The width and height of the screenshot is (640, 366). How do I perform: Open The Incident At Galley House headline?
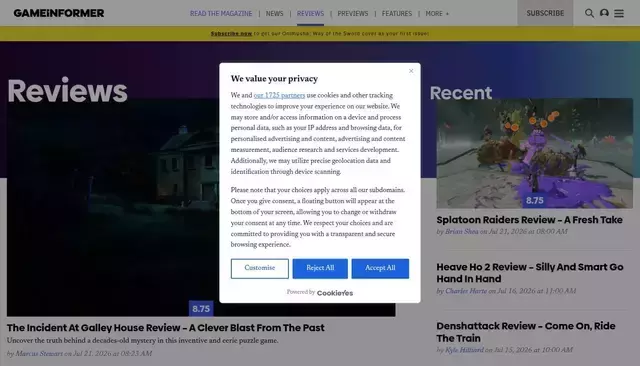pyautogui.click(x=165, y=328)
